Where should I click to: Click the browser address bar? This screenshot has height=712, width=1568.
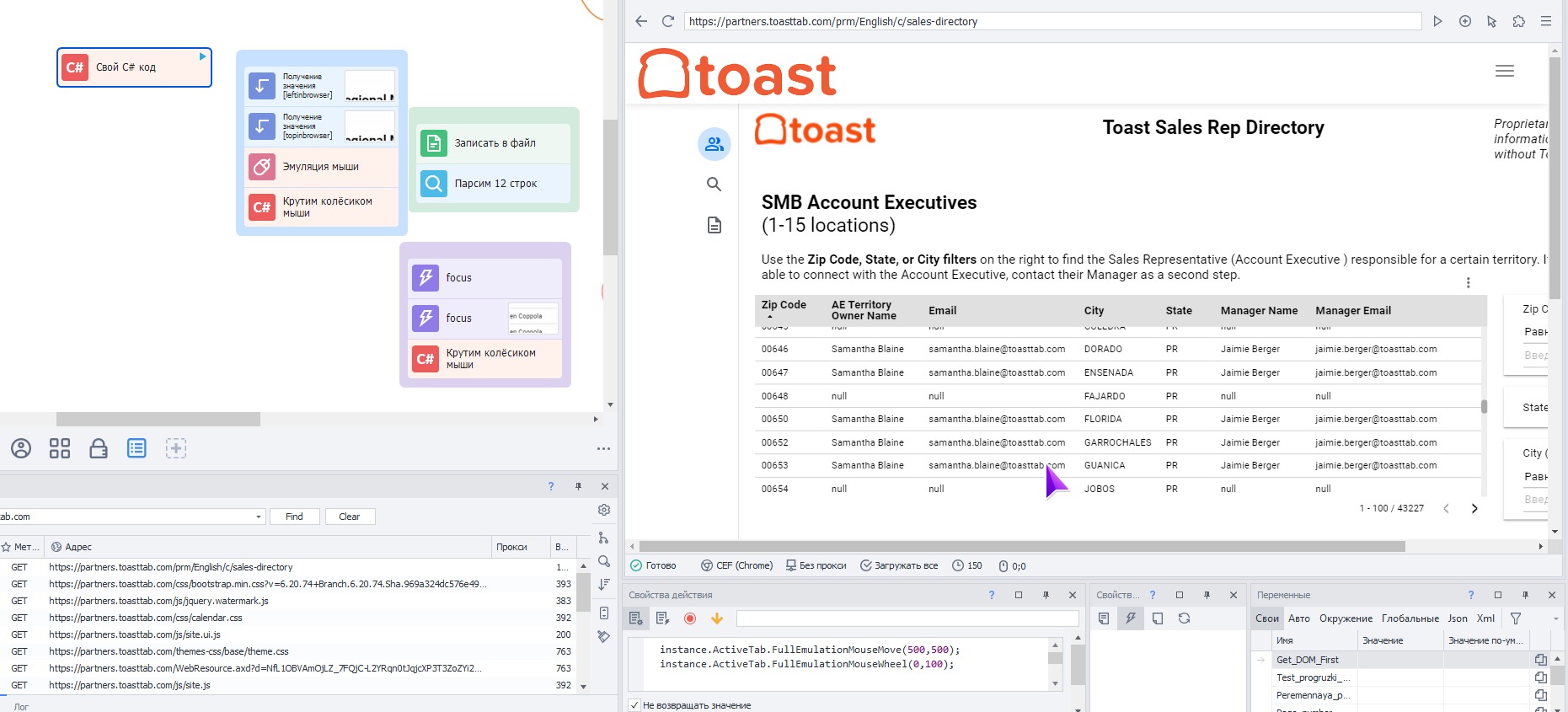click(x=1052, y=21)
